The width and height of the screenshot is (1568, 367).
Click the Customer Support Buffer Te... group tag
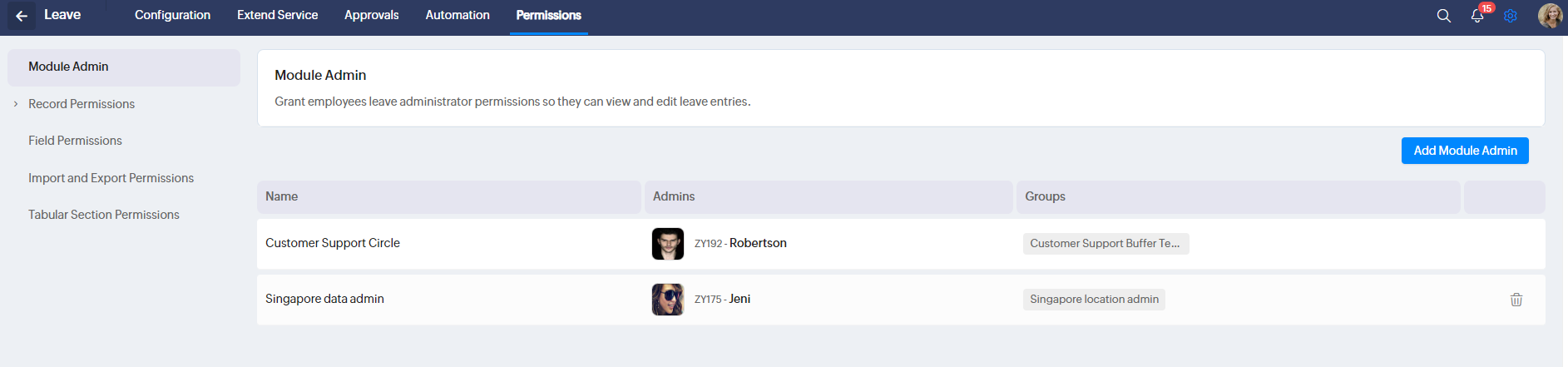pyautogui.click(x=1105, y=244)
